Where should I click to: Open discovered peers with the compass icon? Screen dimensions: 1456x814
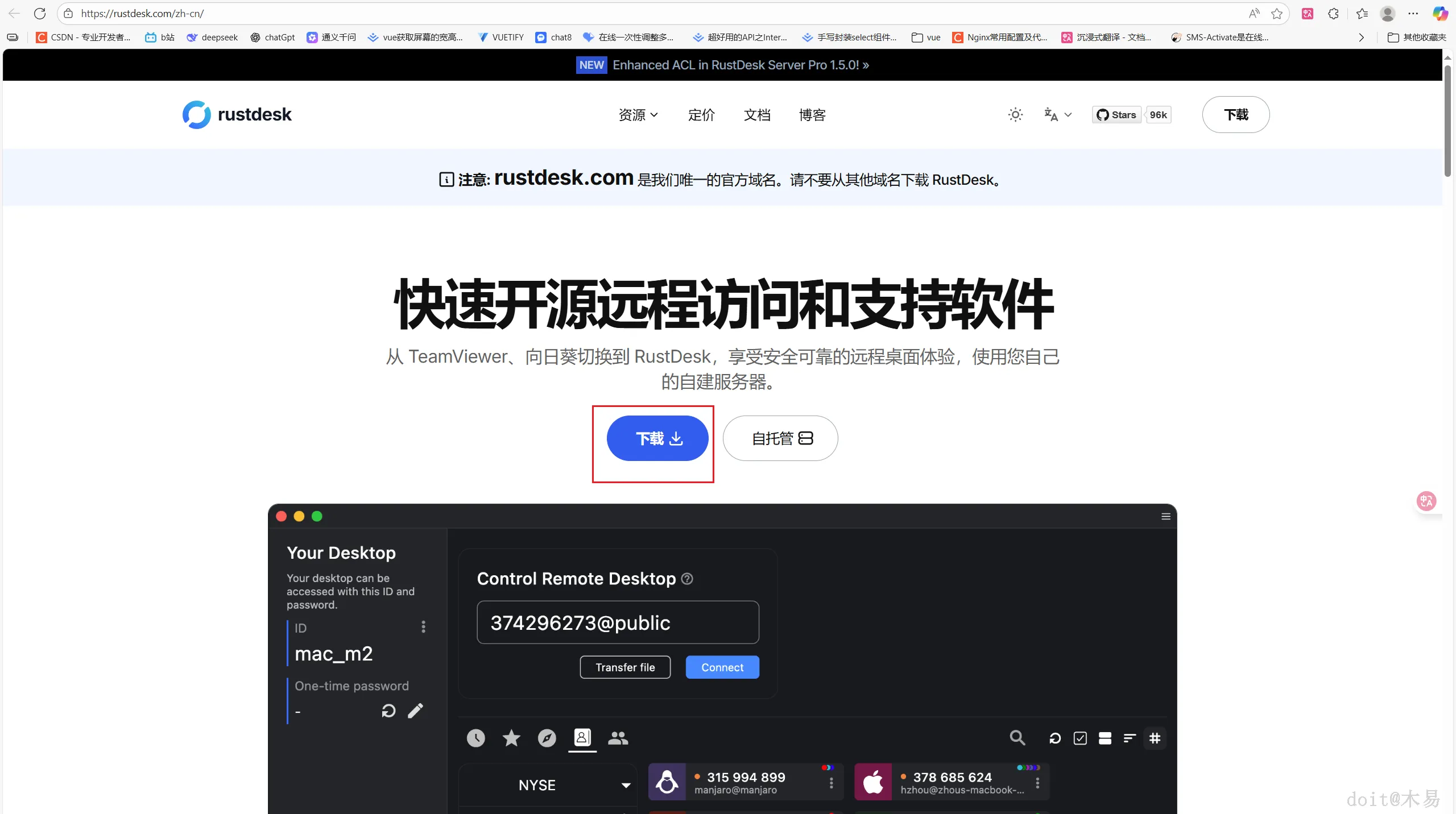click(x=546, y=738)
